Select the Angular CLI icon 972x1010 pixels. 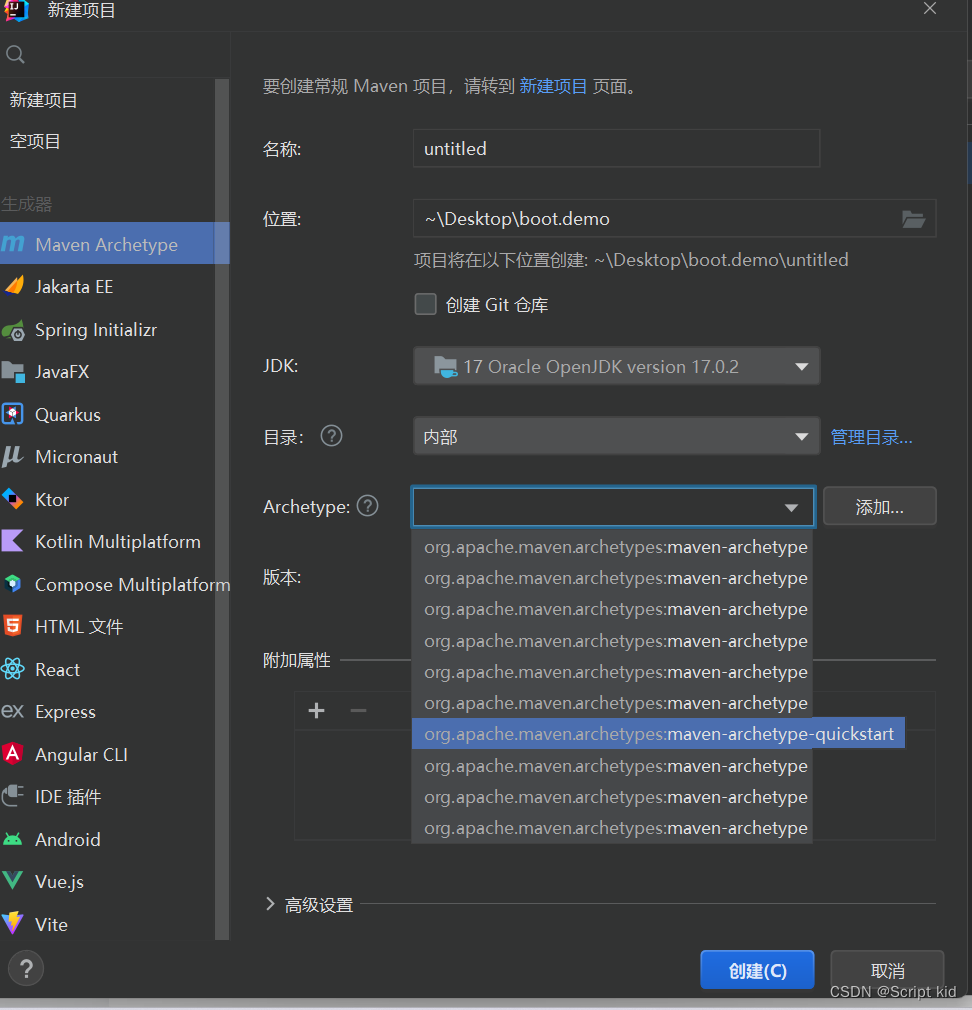point(13,755)
